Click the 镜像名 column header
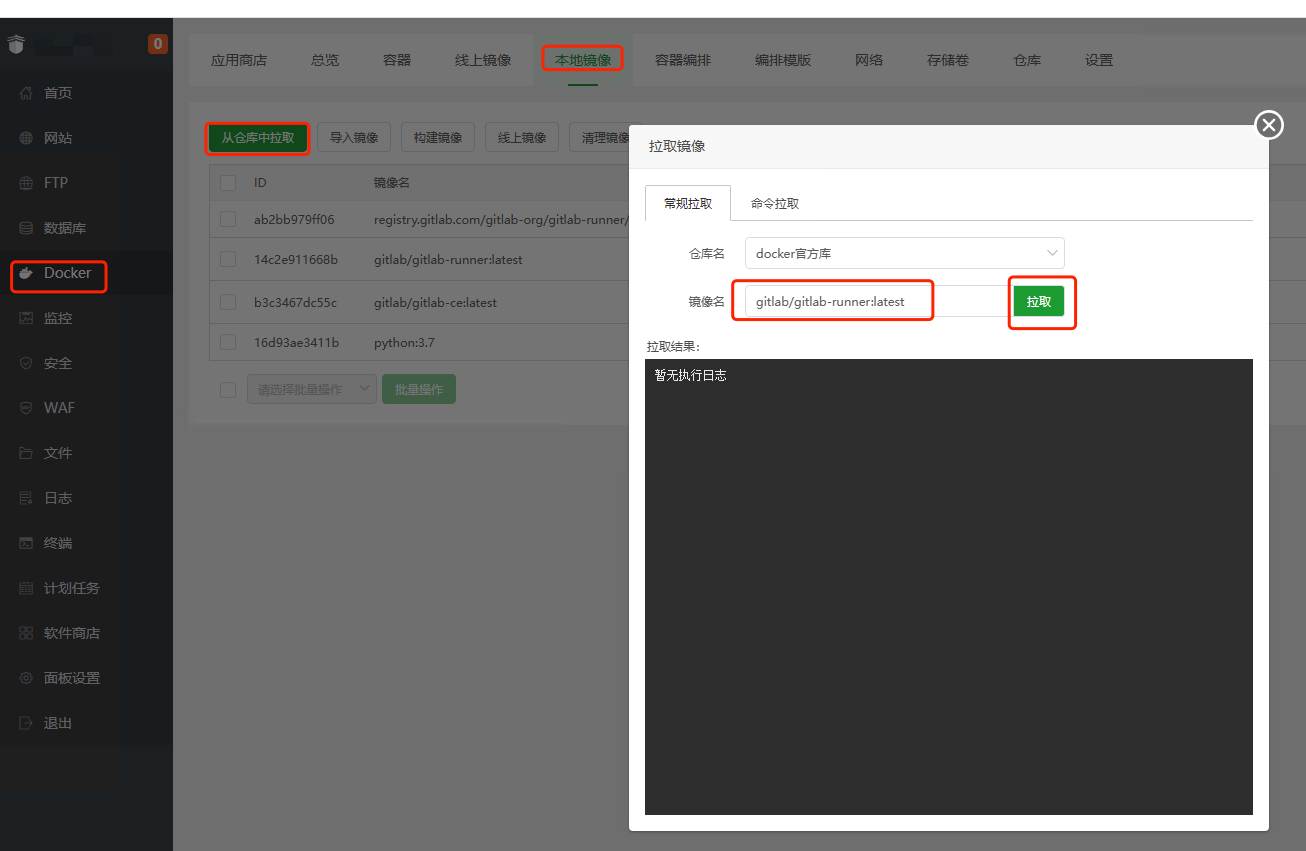Screen dimensions: 1306x851 [392, 183]
